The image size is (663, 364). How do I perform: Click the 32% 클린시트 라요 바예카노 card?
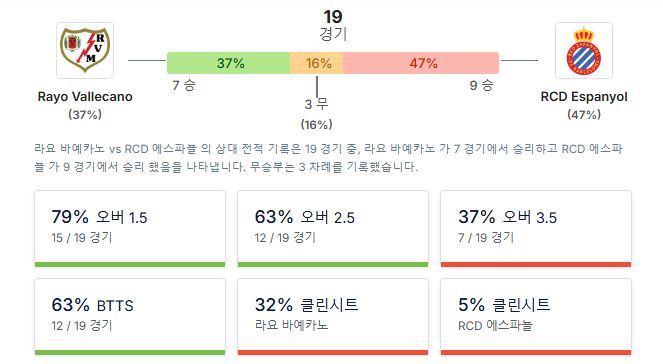click(333, 317)
